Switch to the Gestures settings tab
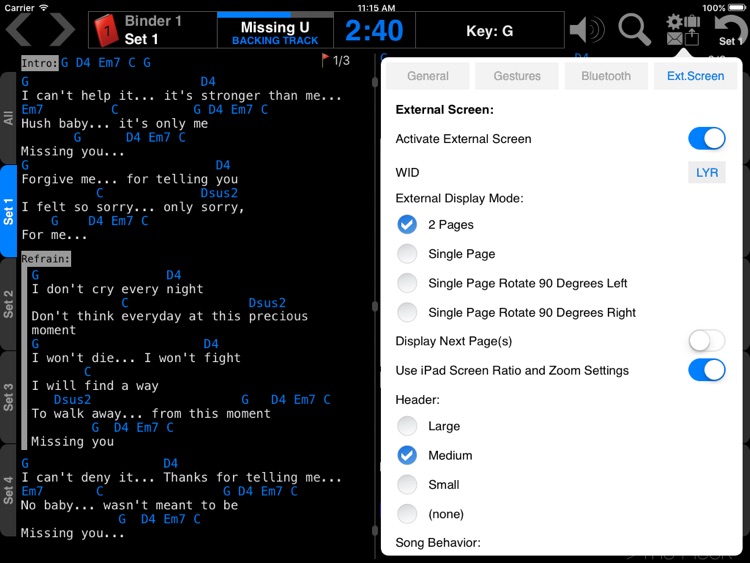This screenshot has width=750, height=563. (x=517, y=76)
